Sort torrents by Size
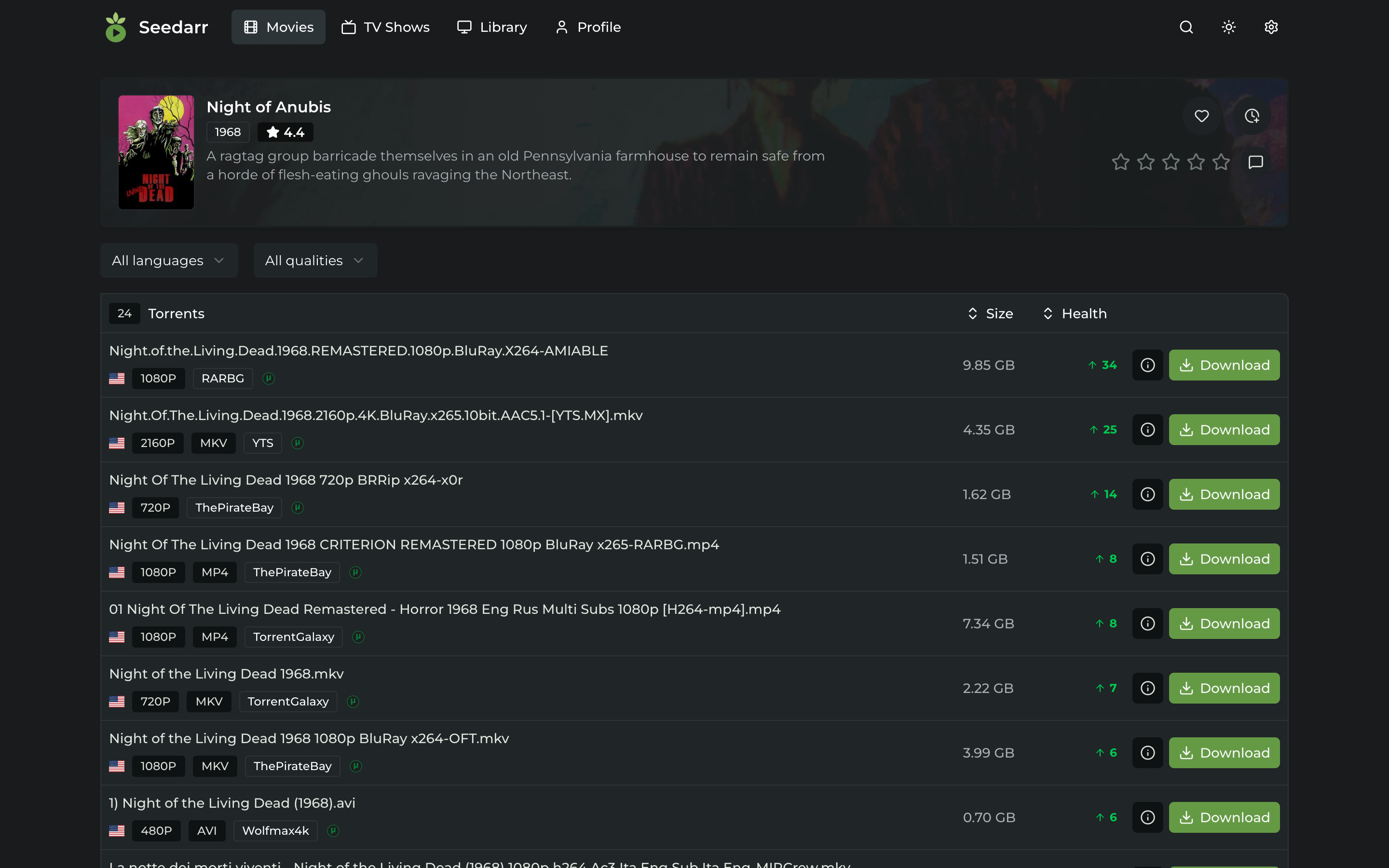 (990, 313)
